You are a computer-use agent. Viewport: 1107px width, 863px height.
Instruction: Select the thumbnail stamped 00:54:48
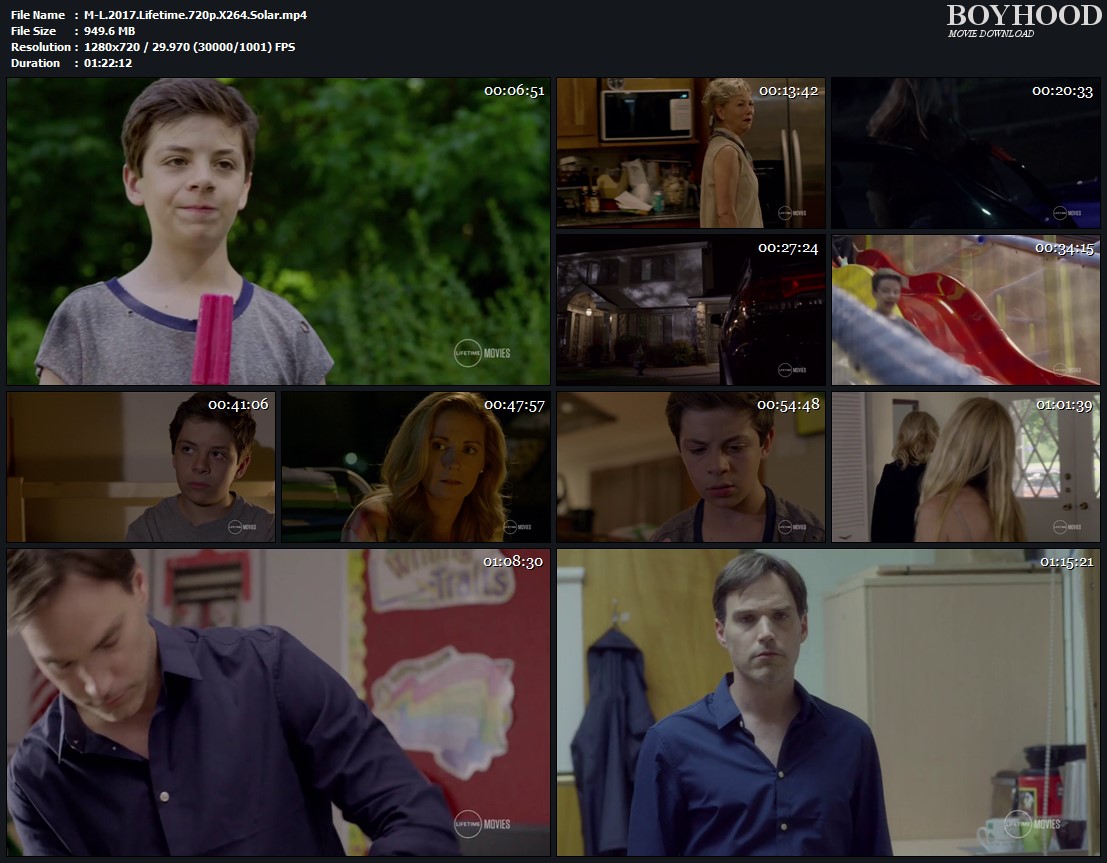pos(690,467)
